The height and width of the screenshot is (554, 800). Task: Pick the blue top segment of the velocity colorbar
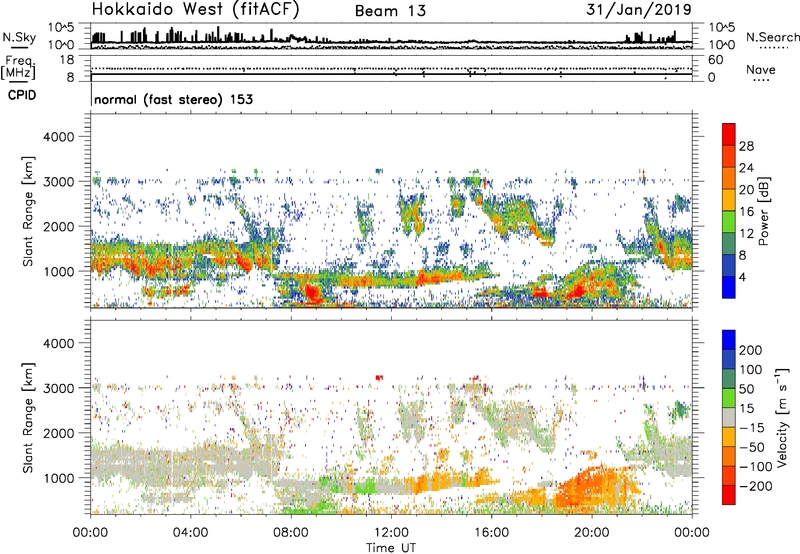coord(729,340)
